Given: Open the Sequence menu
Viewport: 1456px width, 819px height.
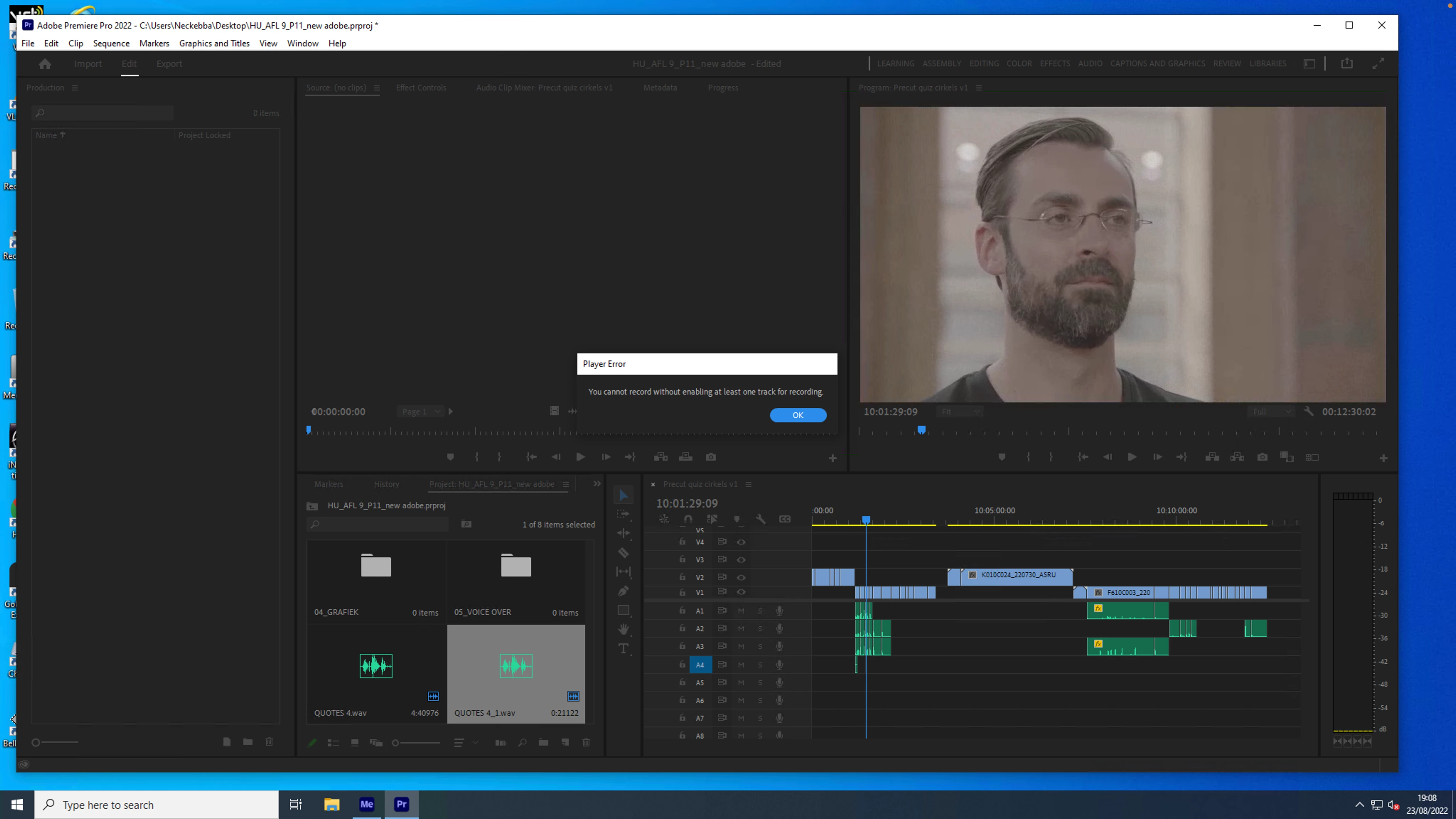Looking at the screenshot, I should [111, 43].
